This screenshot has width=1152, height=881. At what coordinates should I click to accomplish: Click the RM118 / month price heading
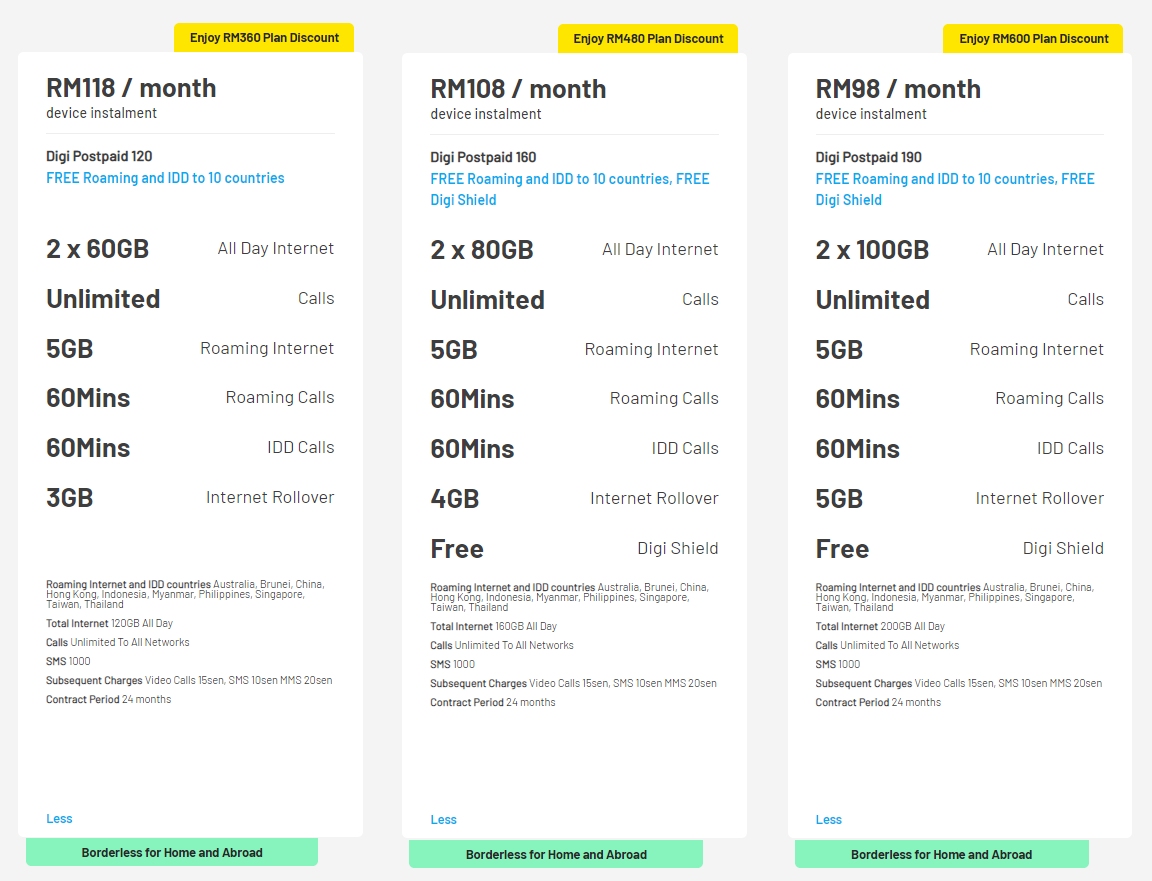[131, 88]
